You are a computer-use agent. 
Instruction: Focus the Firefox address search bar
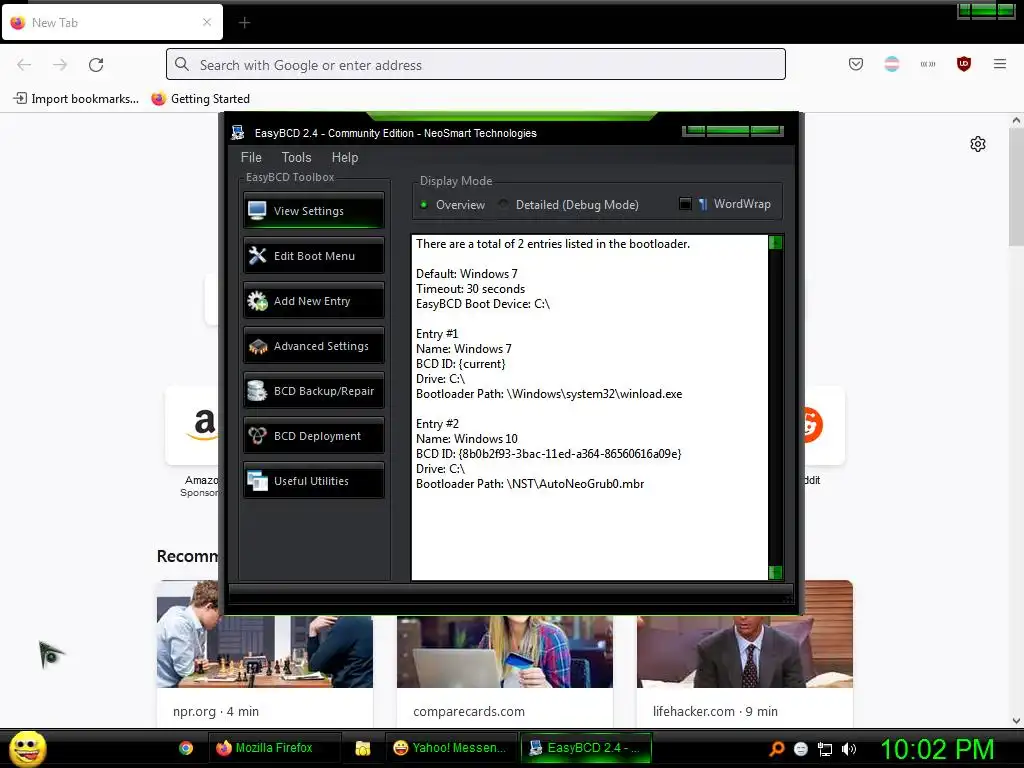(475, 65)
